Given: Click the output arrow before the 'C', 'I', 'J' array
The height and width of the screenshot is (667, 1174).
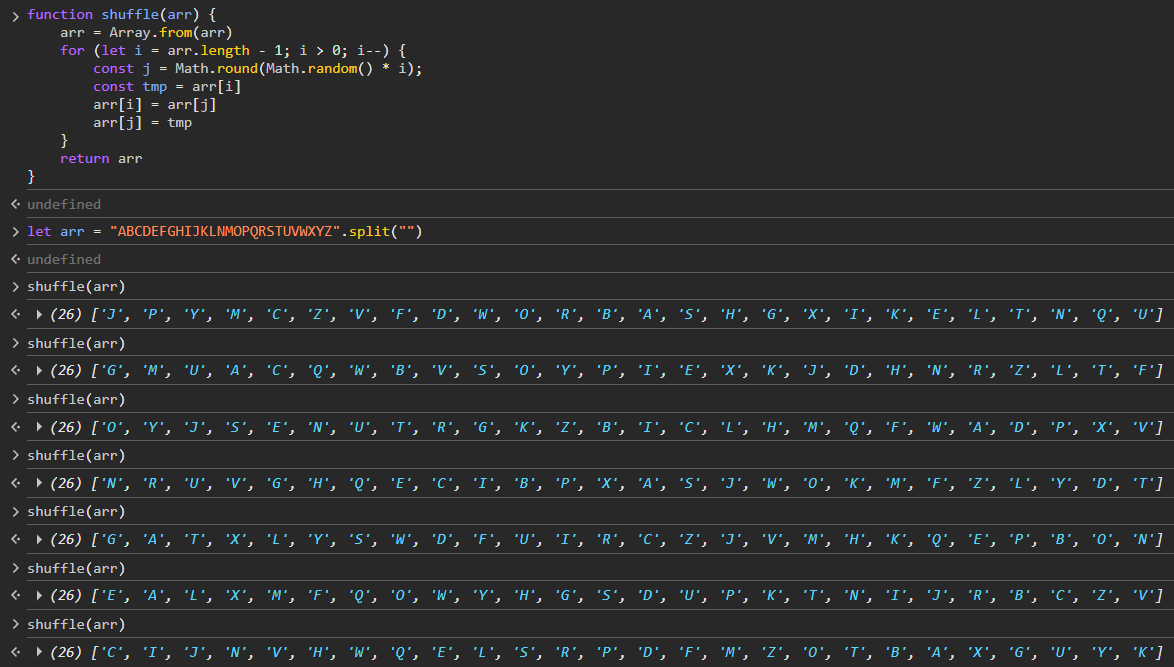Looking at the screenshot, I should (x=15, y=652).
